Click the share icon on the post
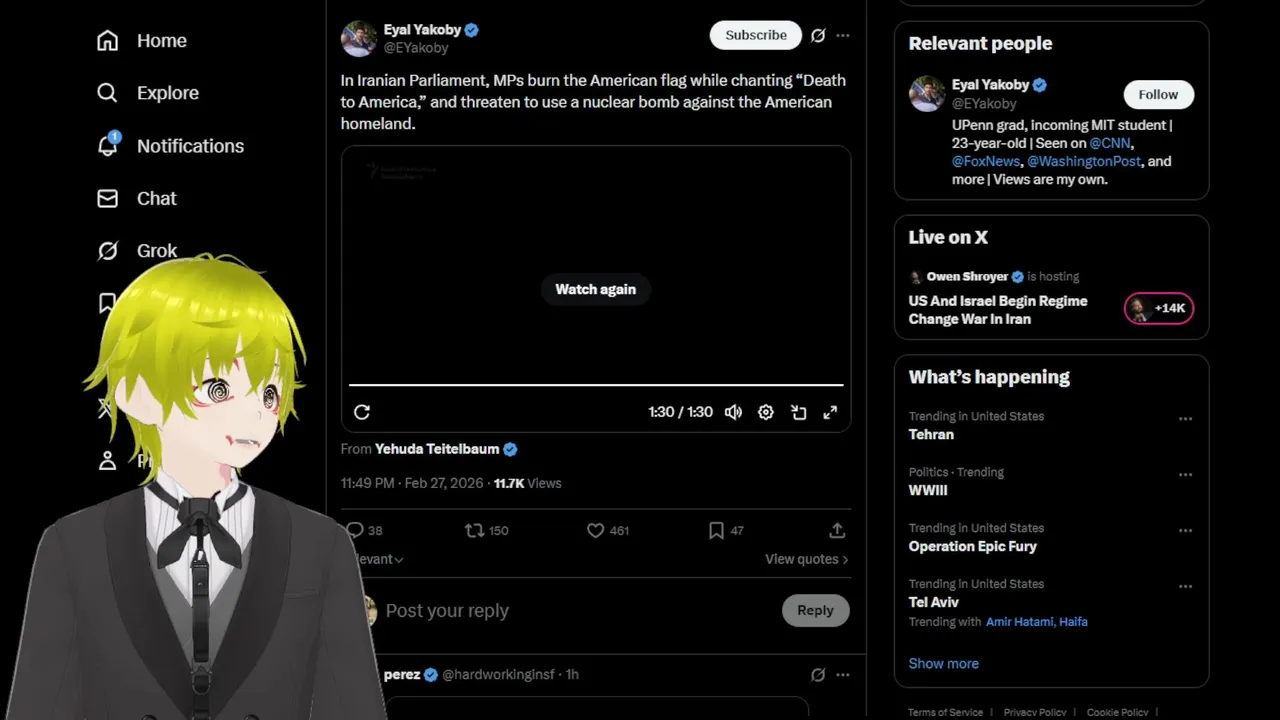Screen dimensions: 1280x720 (x=837, y=530)
